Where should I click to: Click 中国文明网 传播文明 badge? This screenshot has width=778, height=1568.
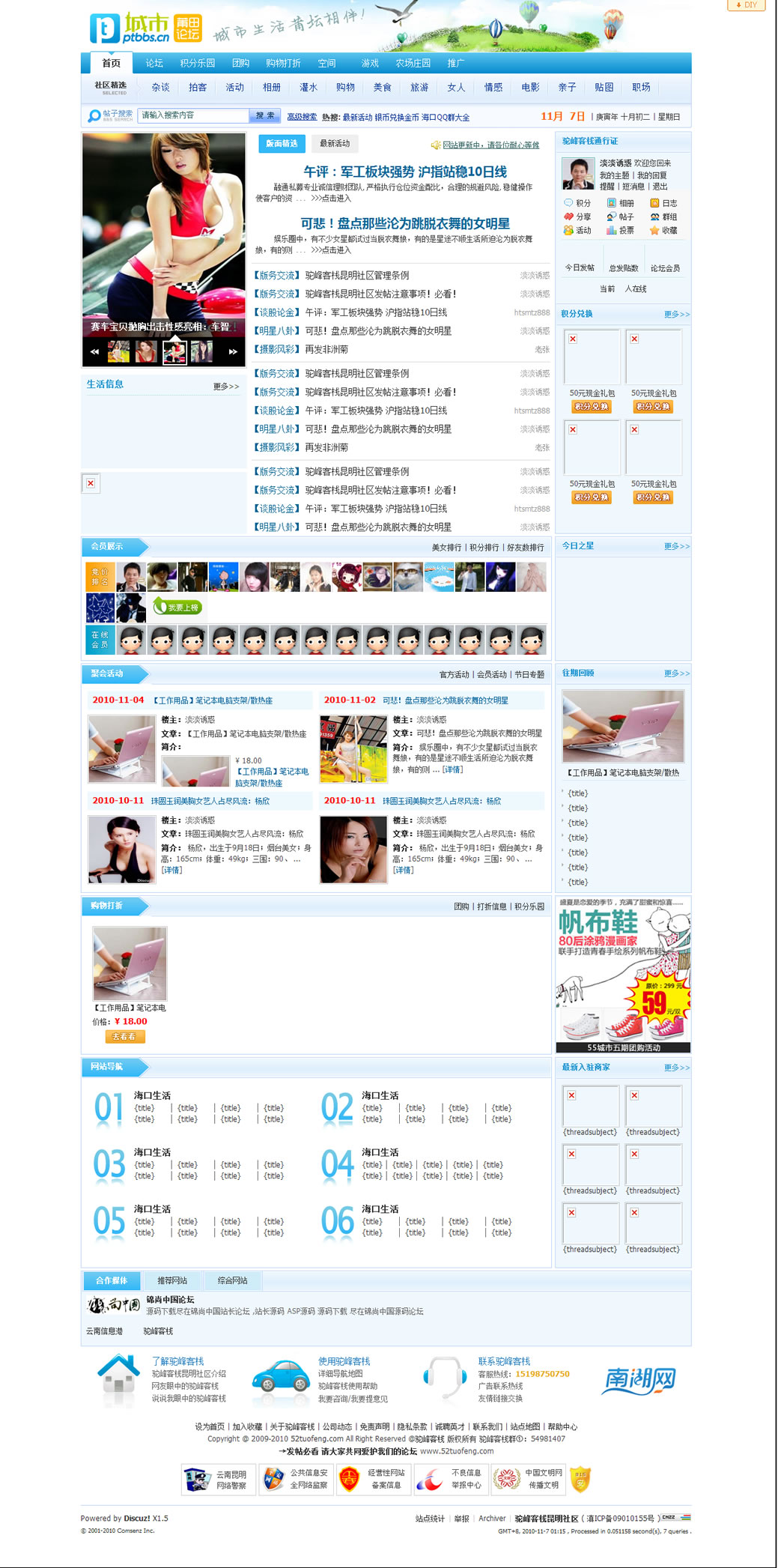click(x=528, y=1480)
